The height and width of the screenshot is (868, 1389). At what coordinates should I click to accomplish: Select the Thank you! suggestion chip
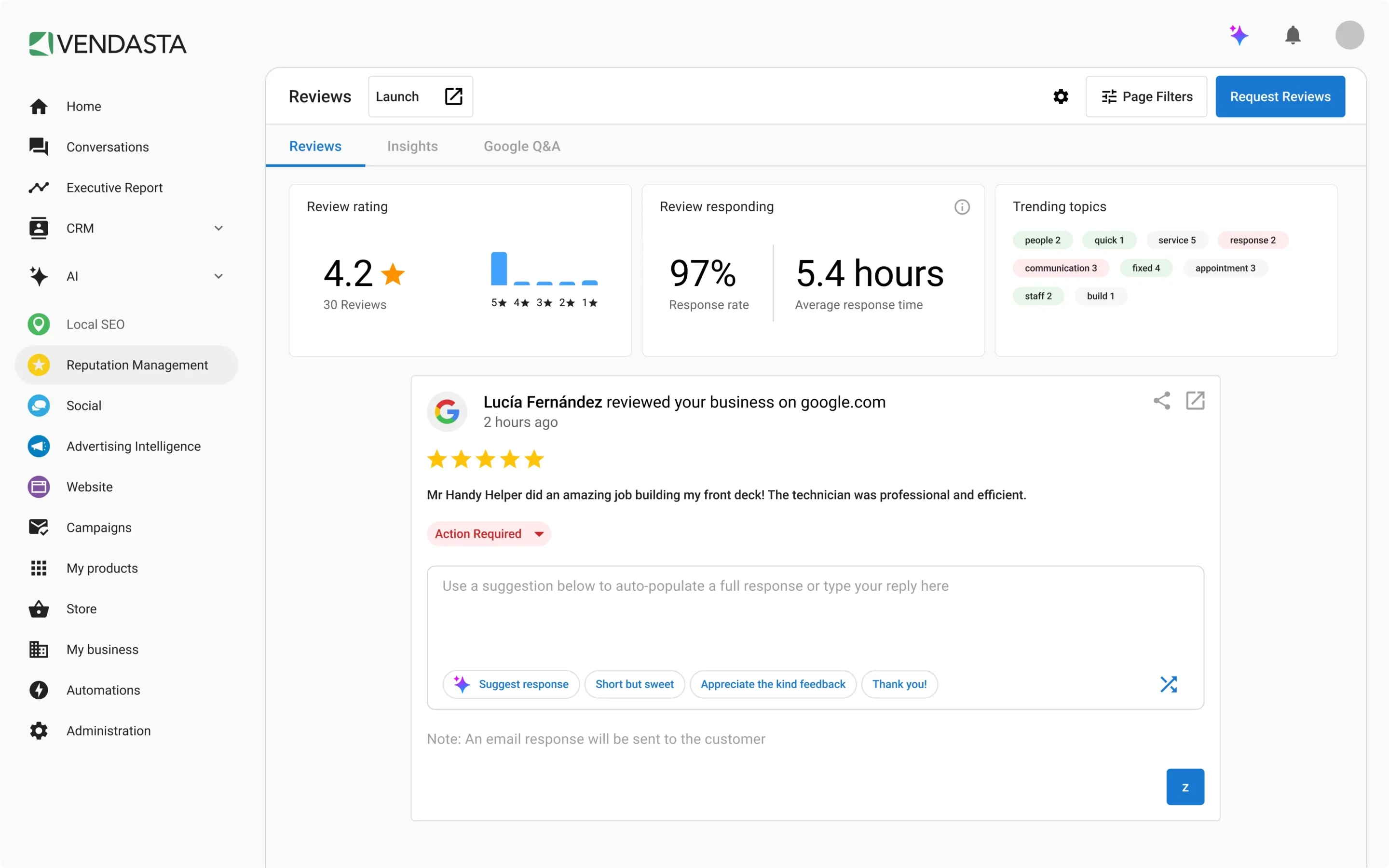click(x=899, y=684)
